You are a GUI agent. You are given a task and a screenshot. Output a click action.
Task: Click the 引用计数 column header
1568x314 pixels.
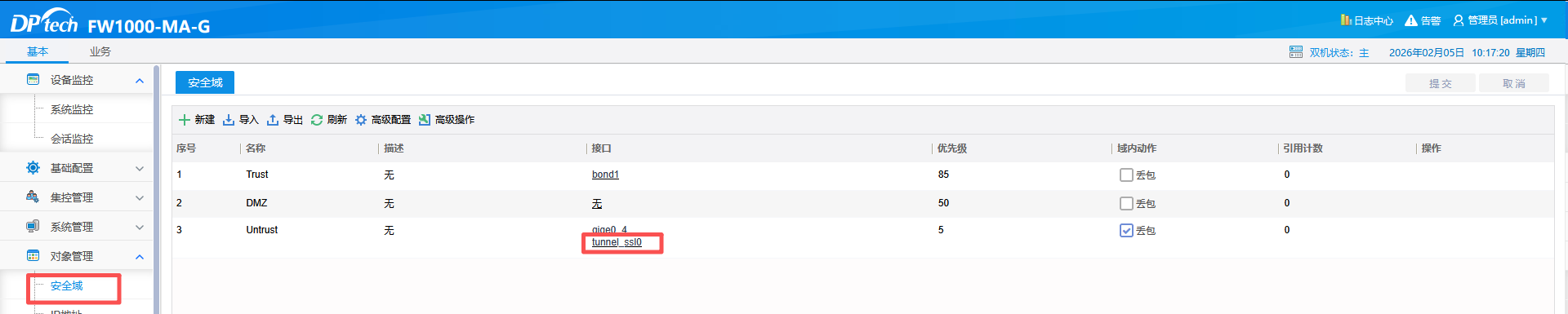click(1303, 148)
